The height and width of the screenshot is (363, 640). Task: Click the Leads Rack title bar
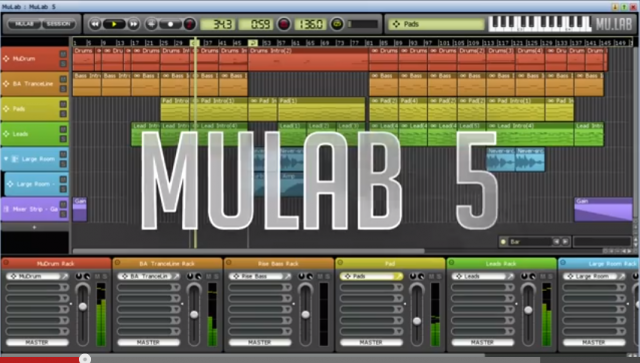pos(501,263)
